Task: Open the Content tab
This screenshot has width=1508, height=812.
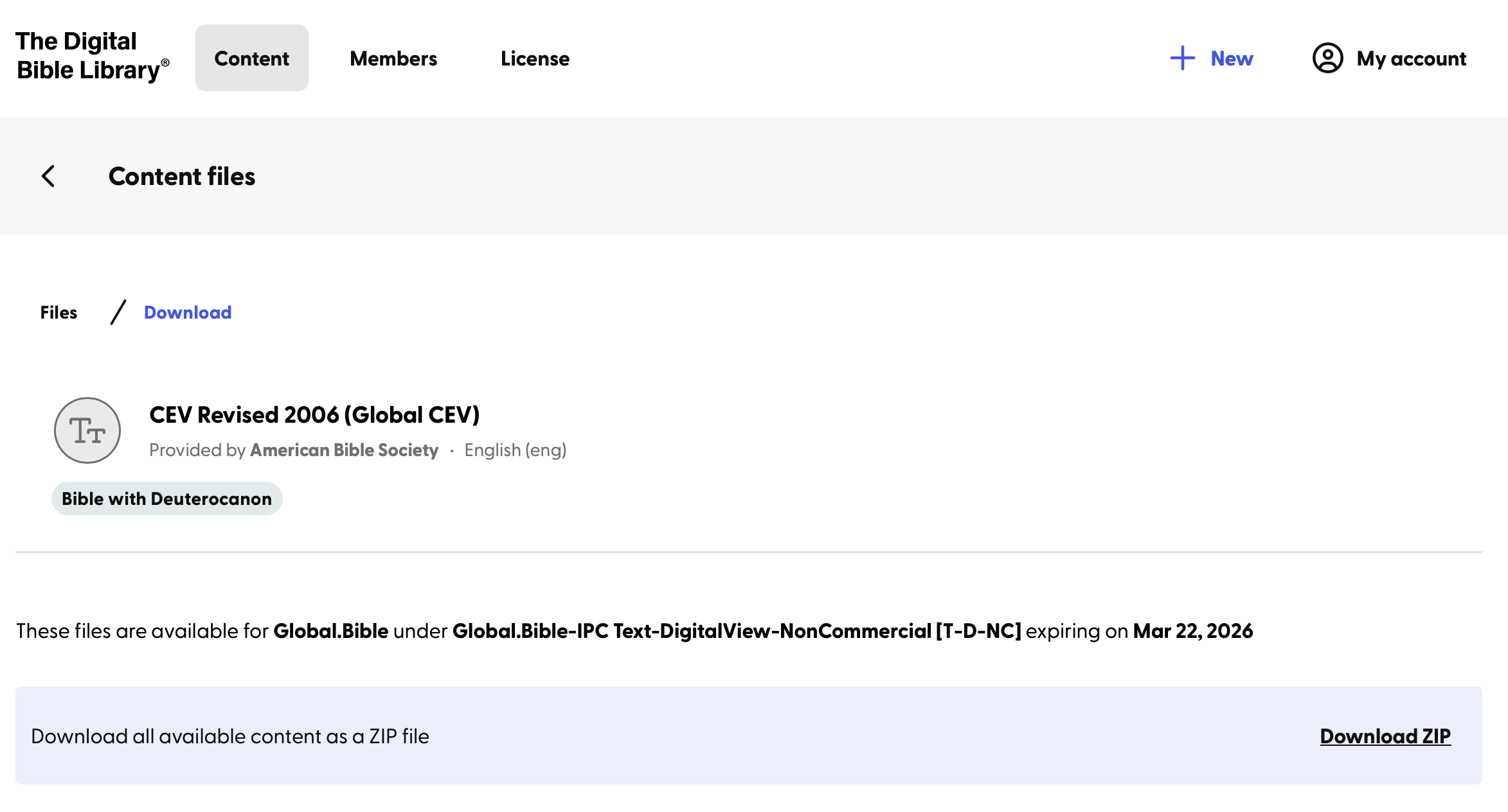Action: pyautogui.click(x=251, y=58)
